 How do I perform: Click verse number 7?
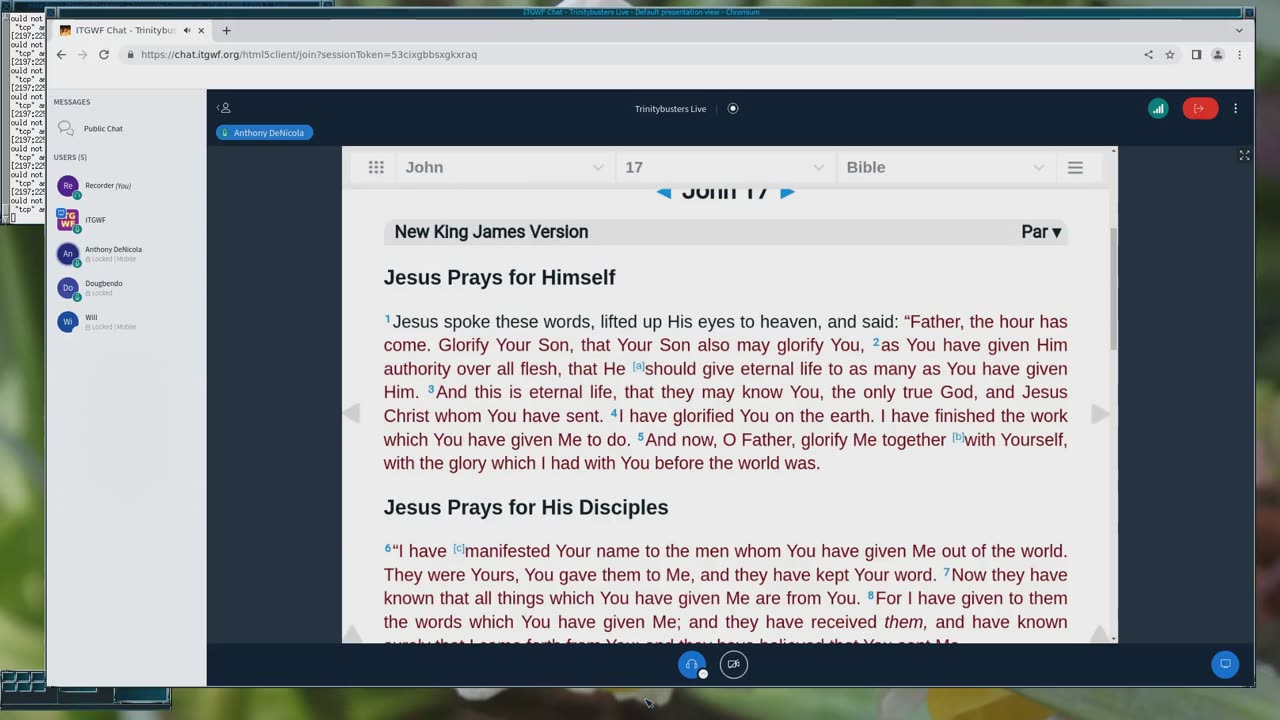click(x=946, y=572)
